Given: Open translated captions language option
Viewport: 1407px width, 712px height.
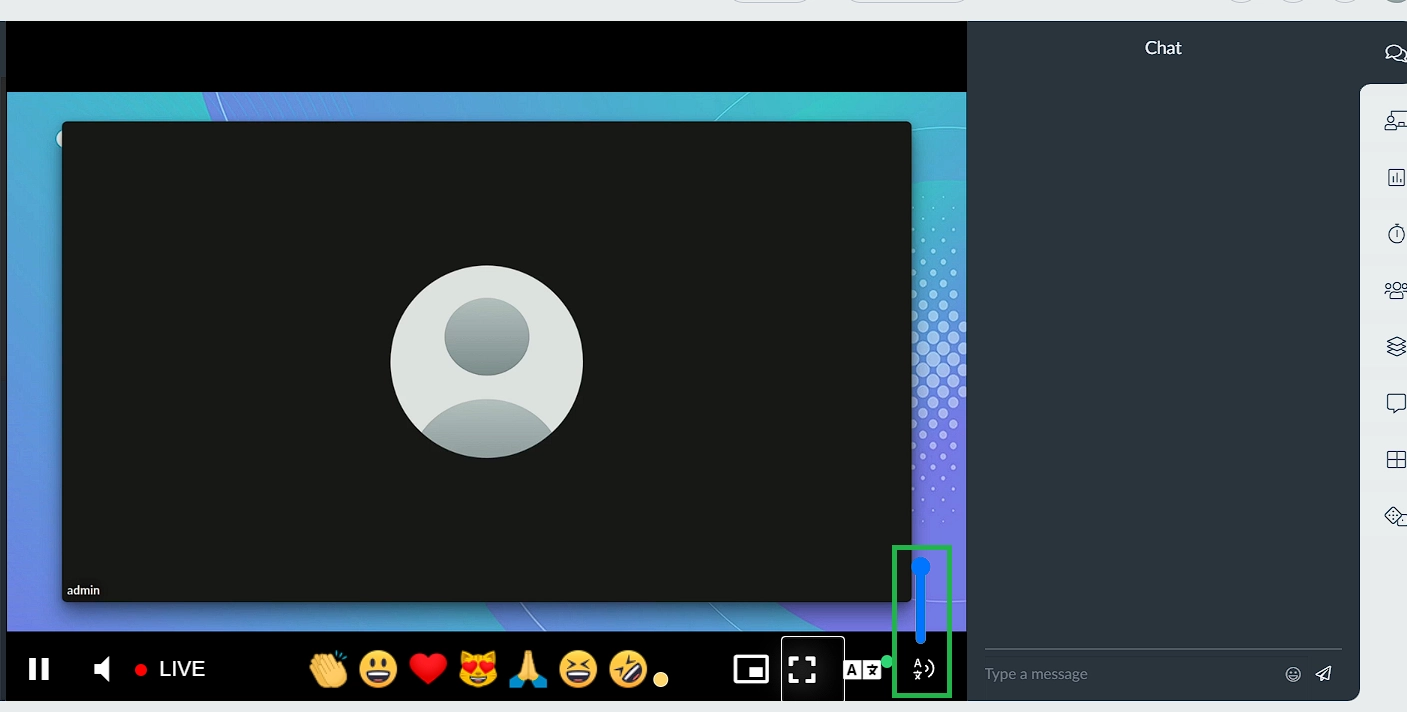Looking at the screenshot, I should click(x=862, y=670).
